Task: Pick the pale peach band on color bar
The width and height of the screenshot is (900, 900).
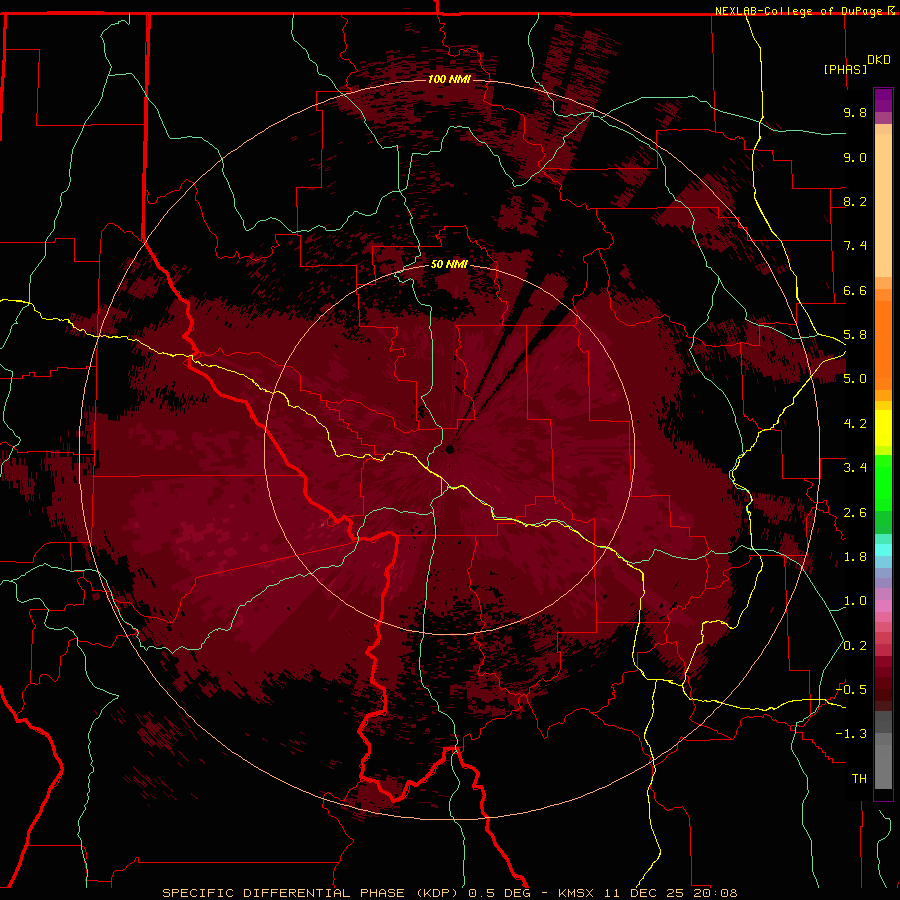Action: tap(883, 207)
